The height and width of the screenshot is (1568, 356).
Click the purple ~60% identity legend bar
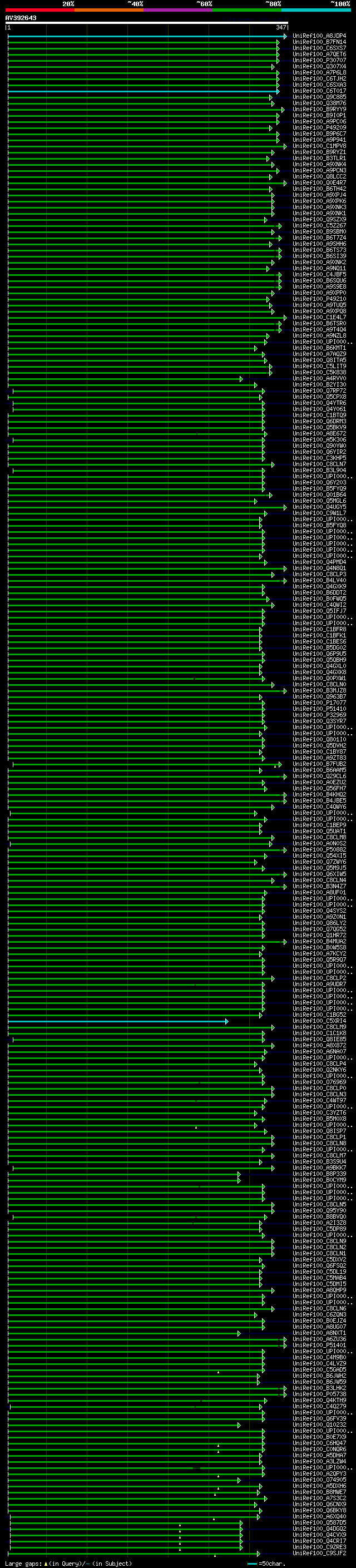[x=177, y=10]
